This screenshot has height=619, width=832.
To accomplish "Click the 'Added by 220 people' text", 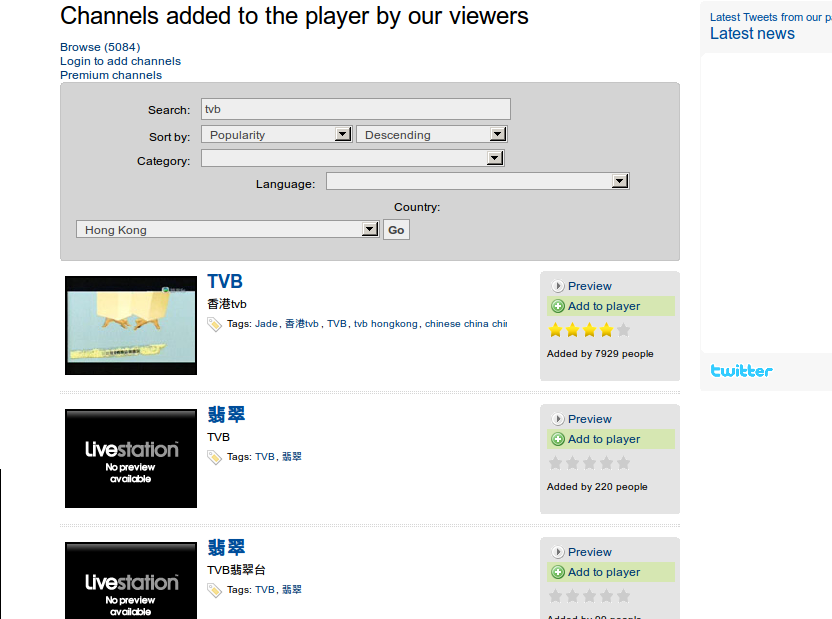I will point(597,487).
